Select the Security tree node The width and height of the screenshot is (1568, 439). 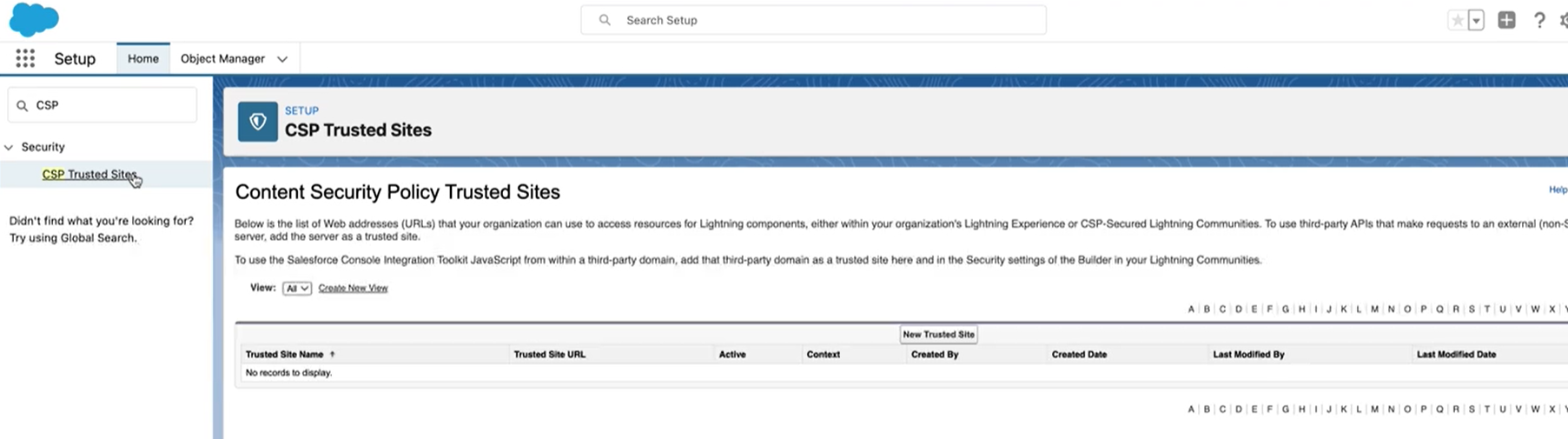[x=43, y=147]
